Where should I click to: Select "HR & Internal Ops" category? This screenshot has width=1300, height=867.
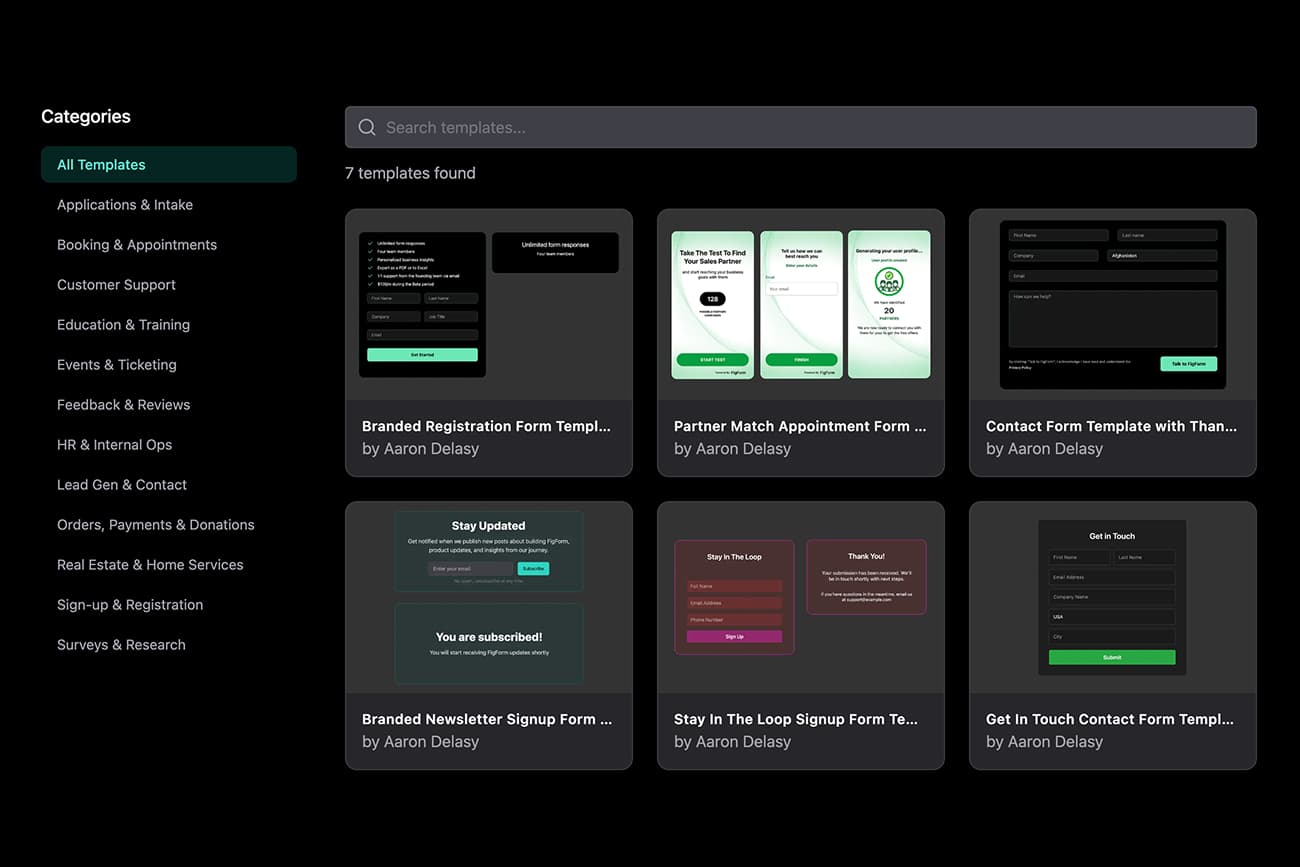point(114,444)
